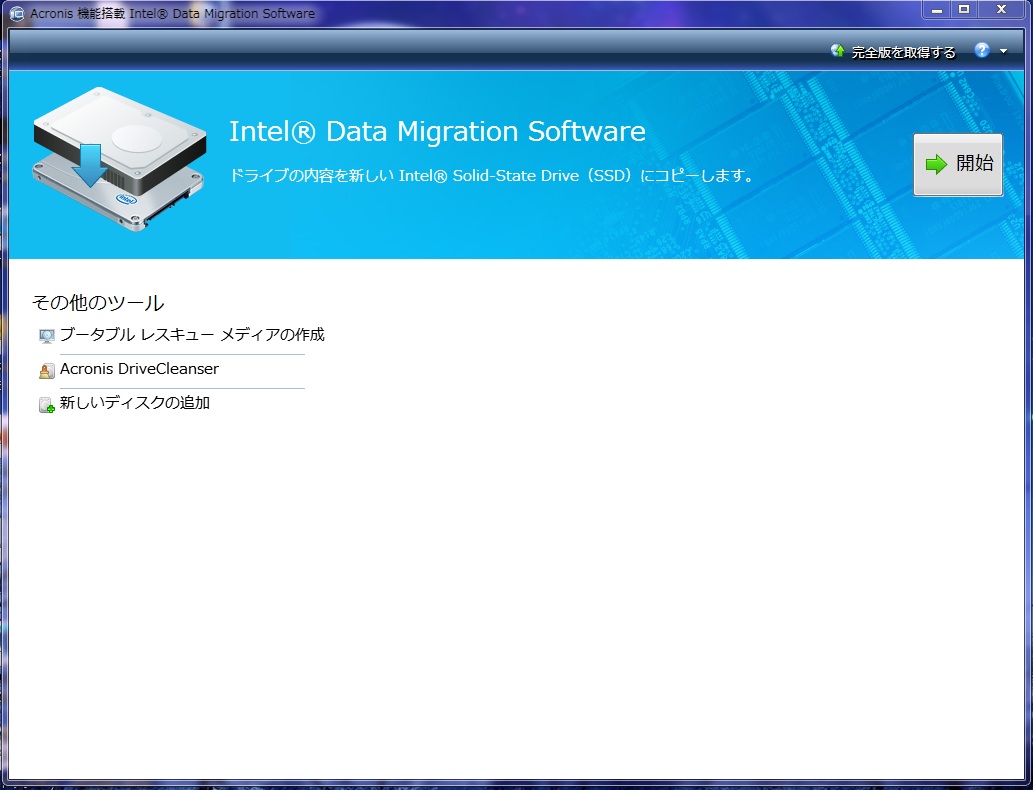Click the DriveCleanser broom icon

pyautogui.click(x=47, y=371)
